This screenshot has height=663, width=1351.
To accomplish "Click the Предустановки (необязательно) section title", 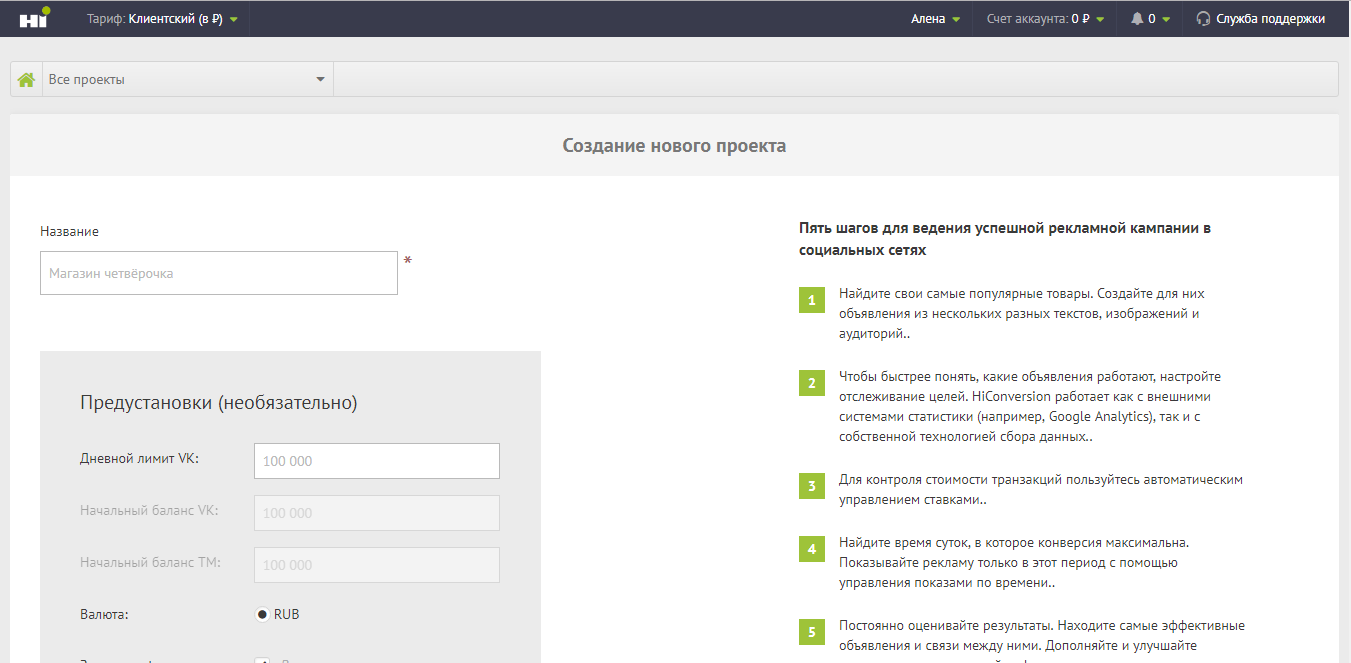I will [218, 403].
